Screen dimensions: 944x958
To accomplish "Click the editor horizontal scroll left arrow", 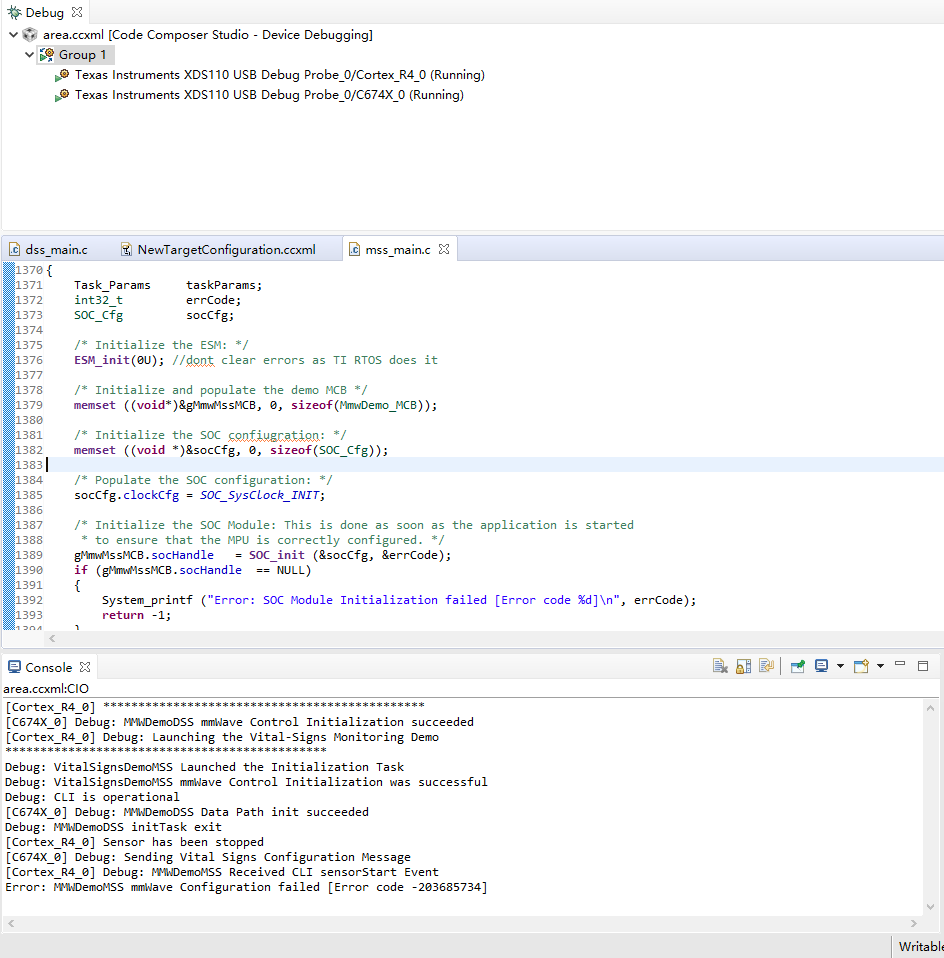I will click(53, 638).
